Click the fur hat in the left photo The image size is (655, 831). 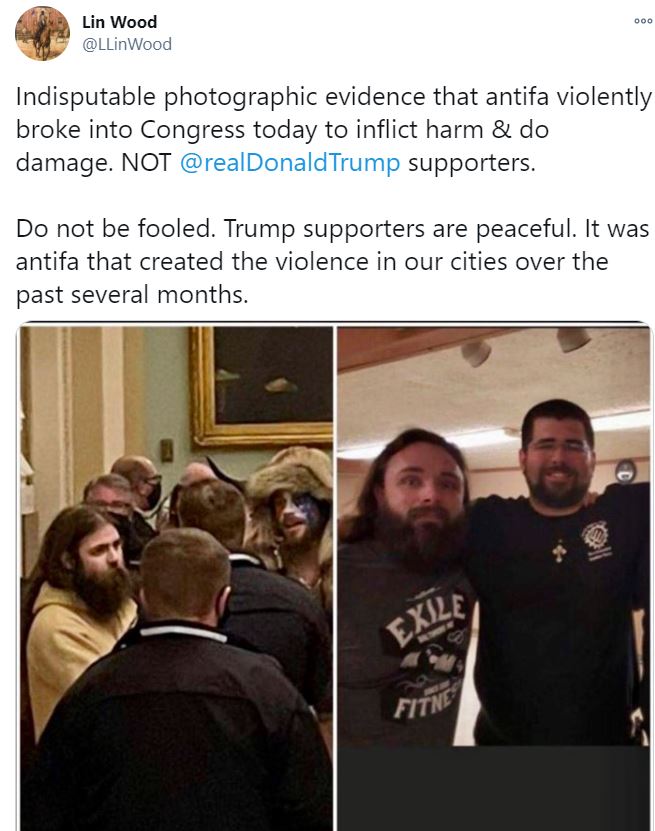tap(290, 475)
